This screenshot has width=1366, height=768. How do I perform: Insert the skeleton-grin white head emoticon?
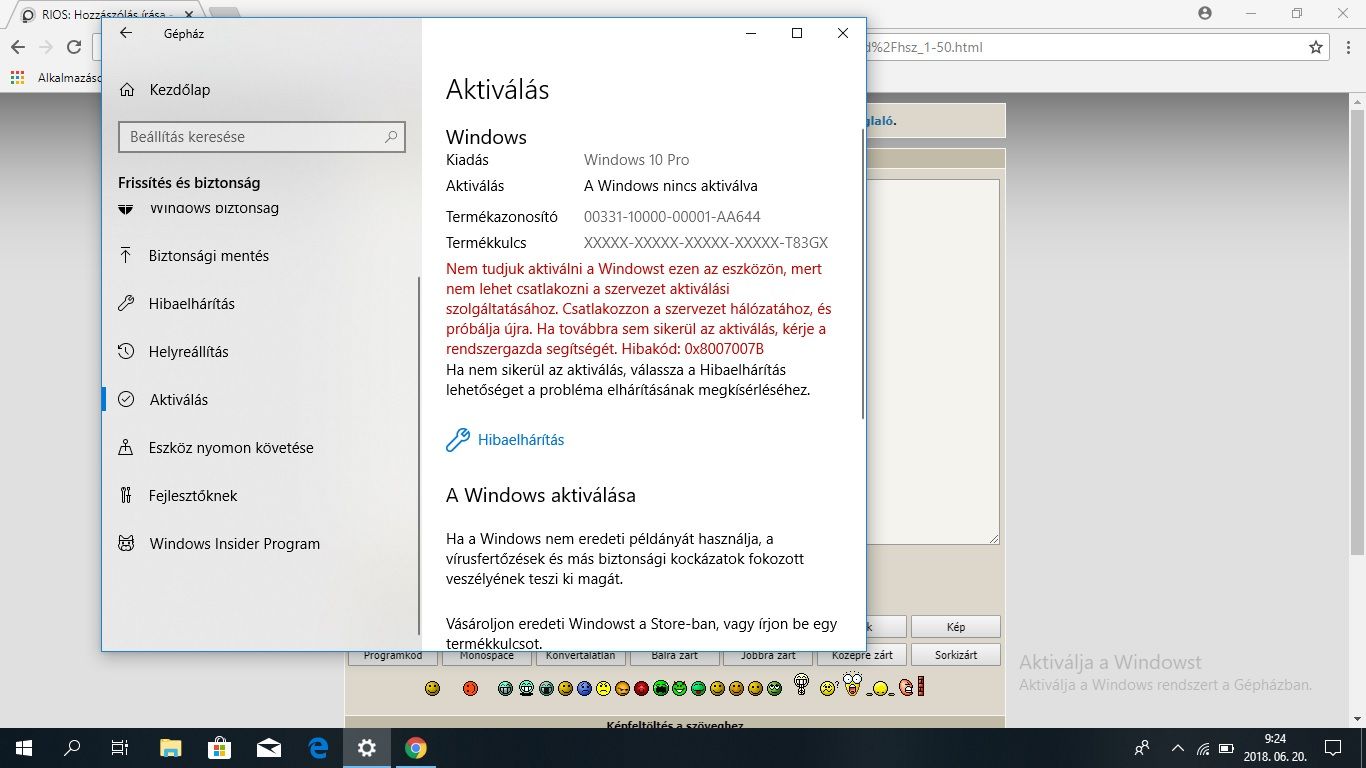[801, 684]
